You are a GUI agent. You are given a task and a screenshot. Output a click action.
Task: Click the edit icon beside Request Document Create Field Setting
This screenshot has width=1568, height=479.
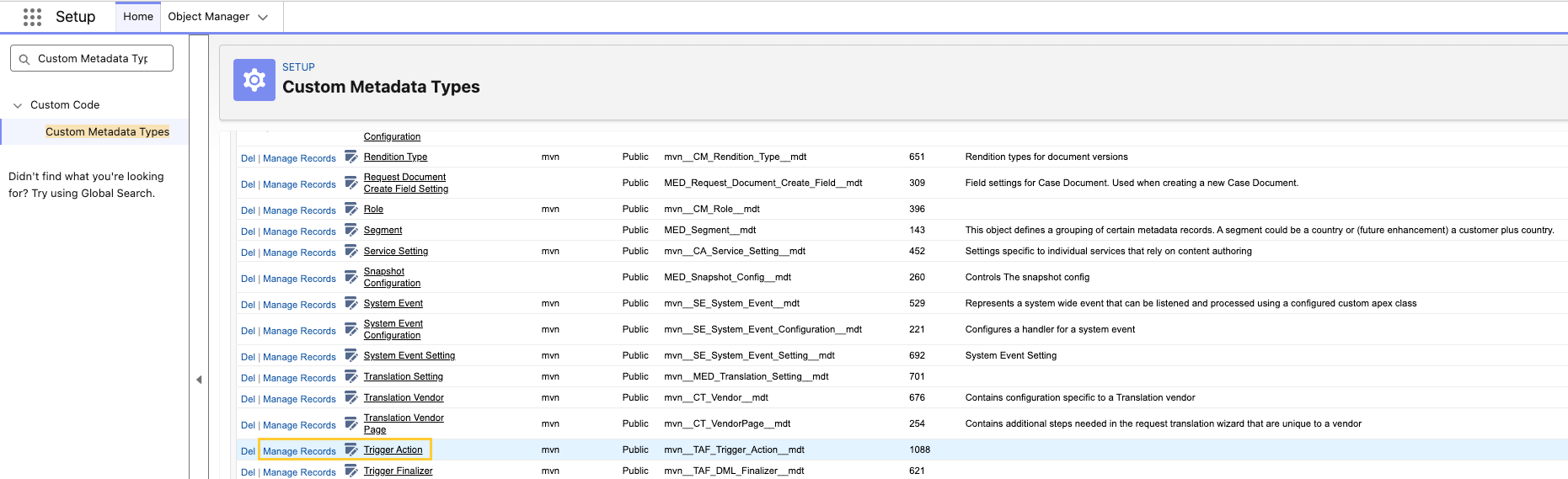point(351,184)
